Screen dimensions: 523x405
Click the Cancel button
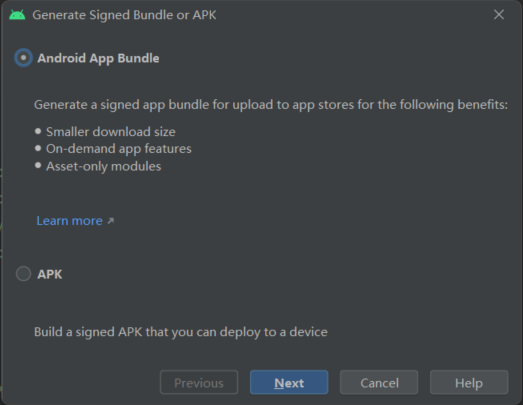coord(379,382)
